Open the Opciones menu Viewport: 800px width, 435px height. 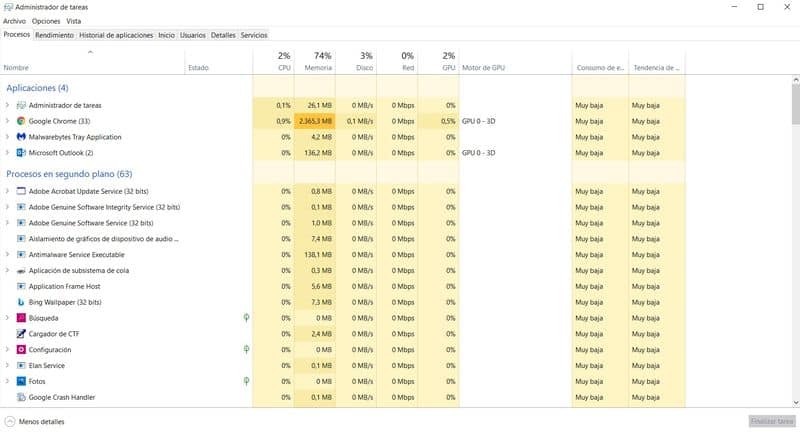46,21
